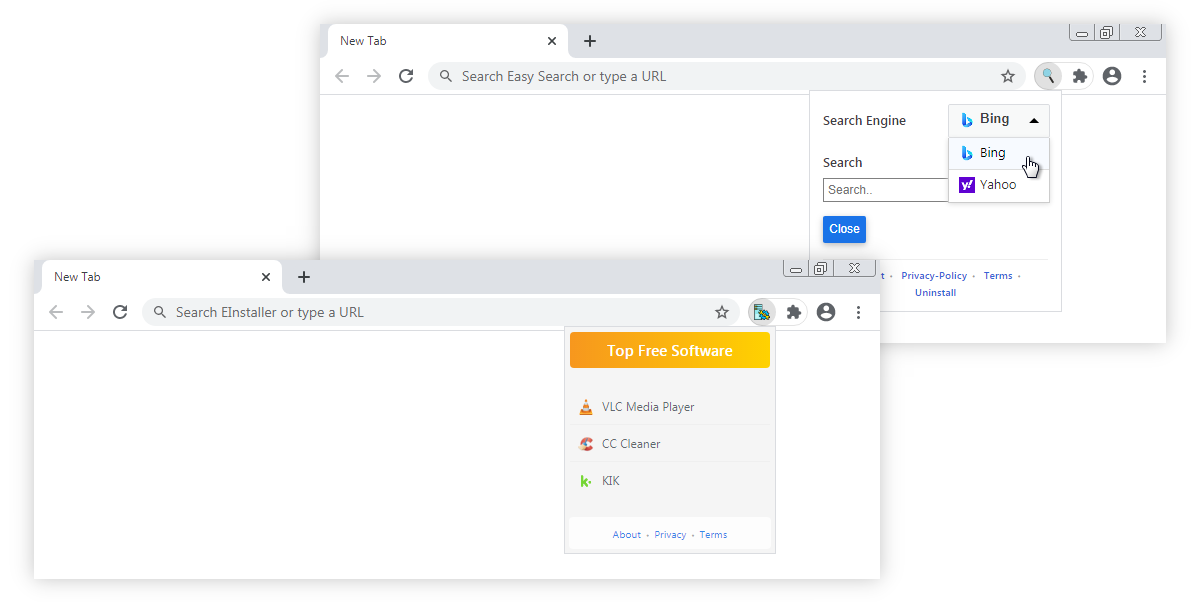Open the three-dot Chrome menu

1144,75
